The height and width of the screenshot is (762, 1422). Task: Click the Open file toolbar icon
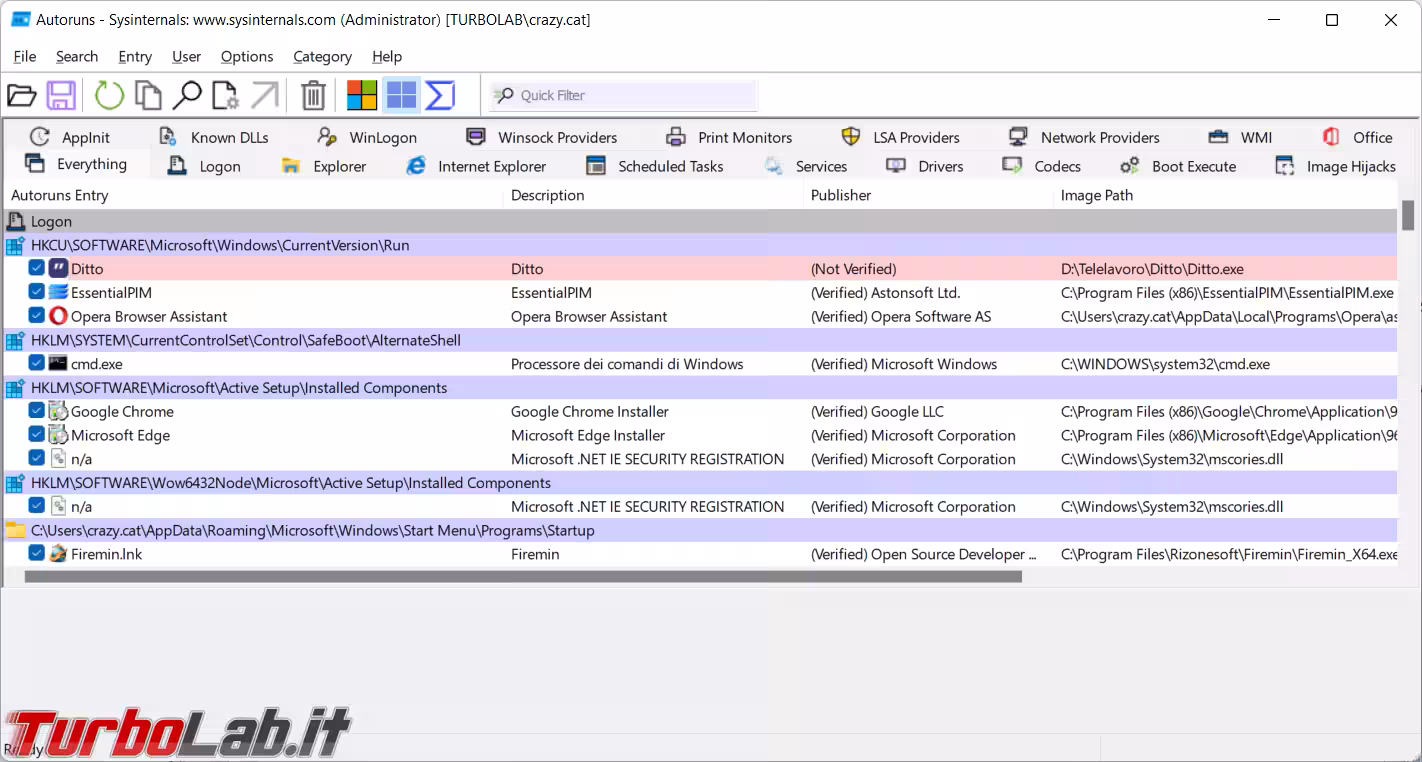pos(21,96)
